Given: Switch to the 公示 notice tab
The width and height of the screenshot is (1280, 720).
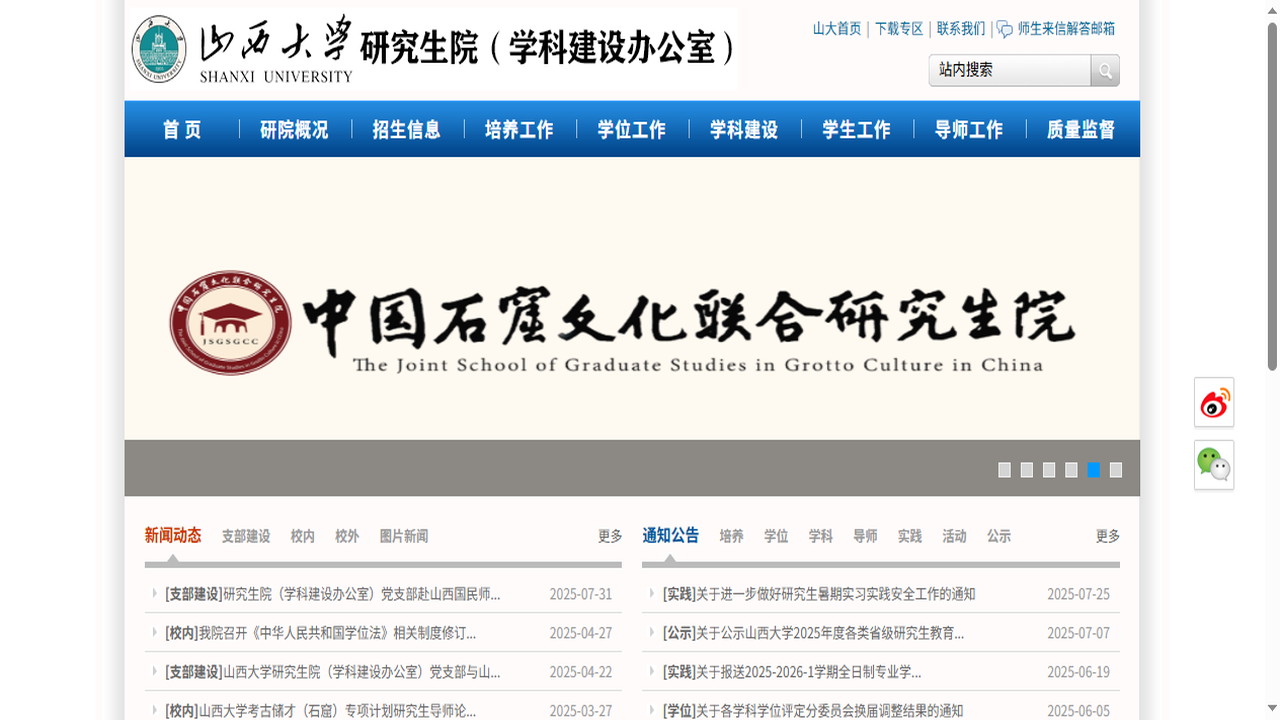Looking at the screenshot, I should (999, 536).
